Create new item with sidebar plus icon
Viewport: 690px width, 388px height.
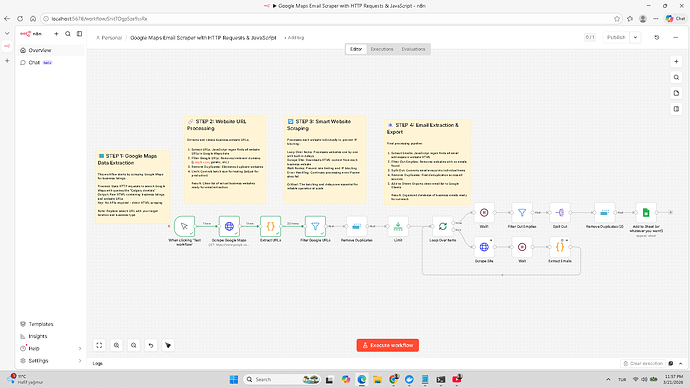point(56,34)
